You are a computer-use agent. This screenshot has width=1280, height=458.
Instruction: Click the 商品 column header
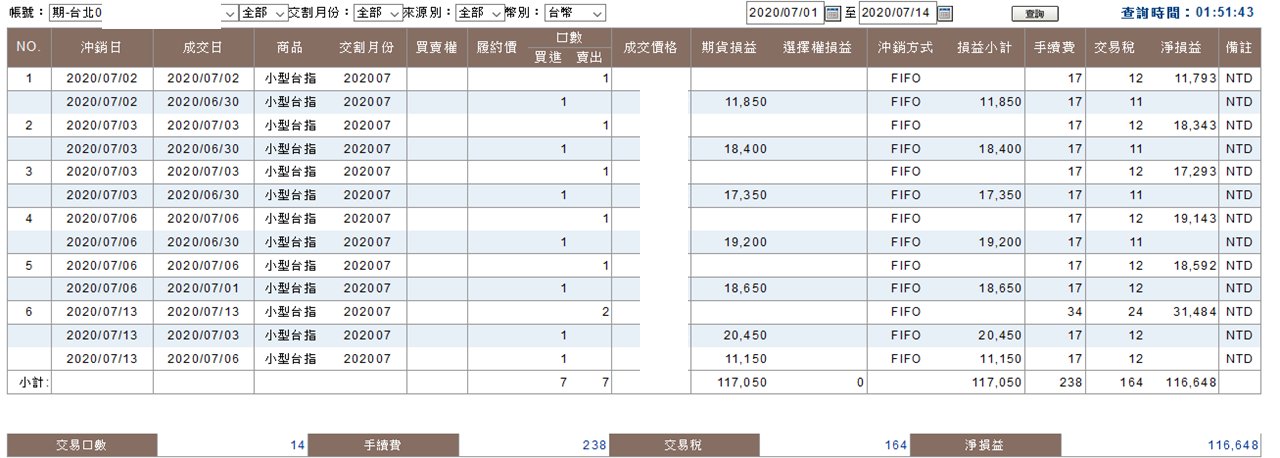click(x=290, y=47)
